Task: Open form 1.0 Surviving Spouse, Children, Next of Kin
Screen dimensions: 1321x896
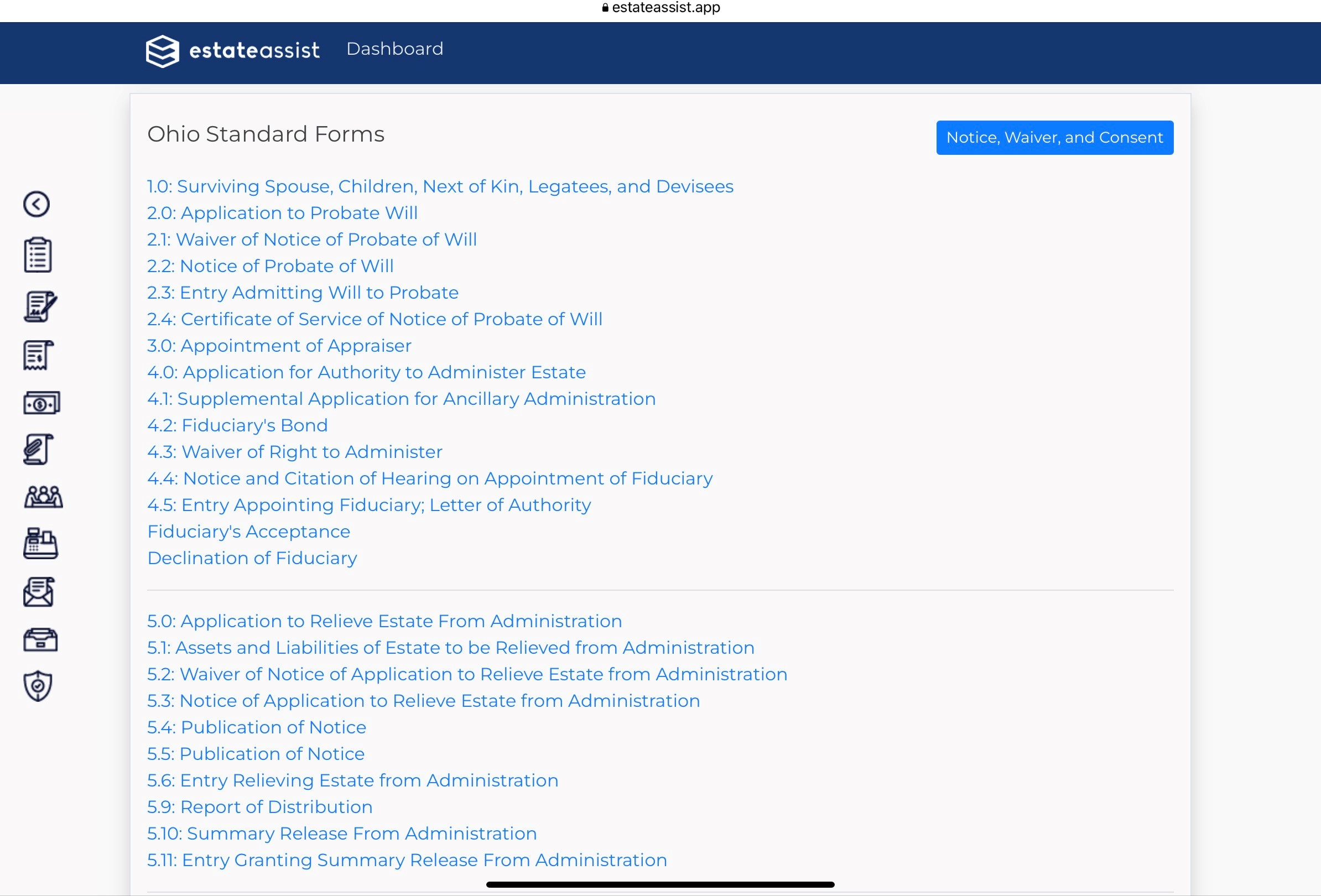Action: pos(440,186)
